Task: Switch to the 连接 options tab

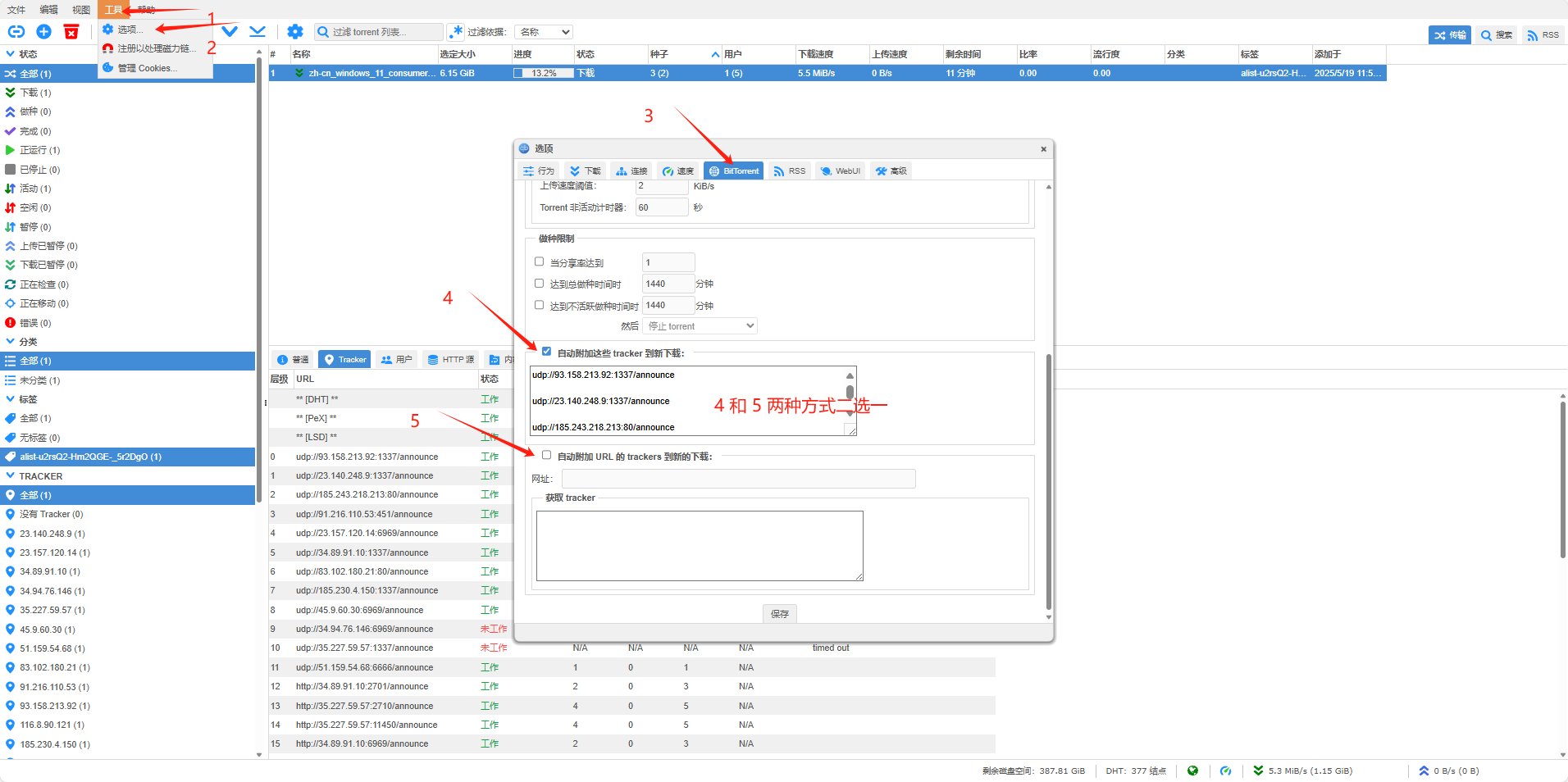Action: tap(631, 171)
